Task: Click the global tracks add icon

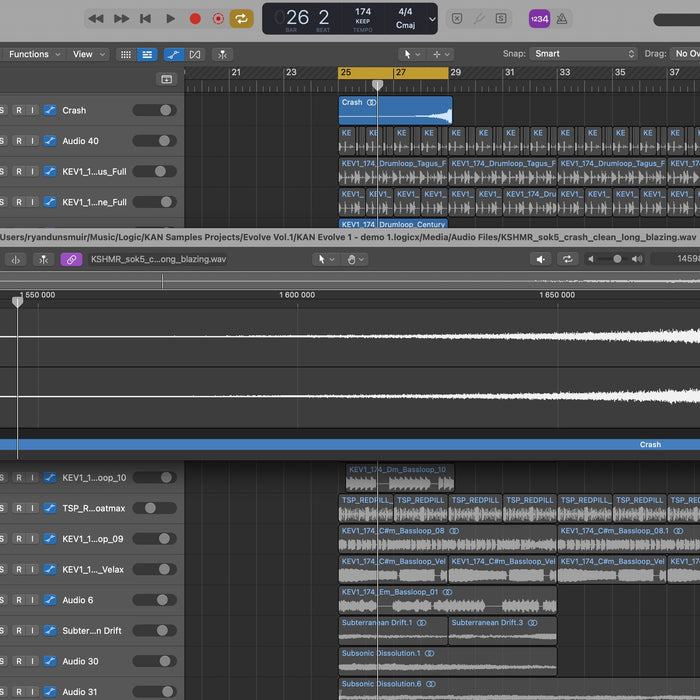Action: tap(167, 79)
